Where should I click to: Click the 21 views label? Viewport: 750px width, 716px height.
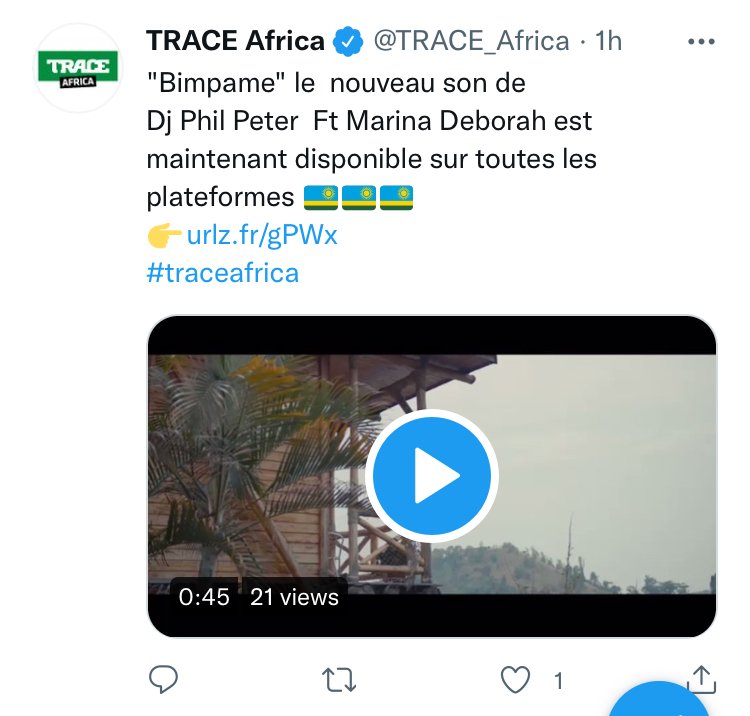click(294, 597)
